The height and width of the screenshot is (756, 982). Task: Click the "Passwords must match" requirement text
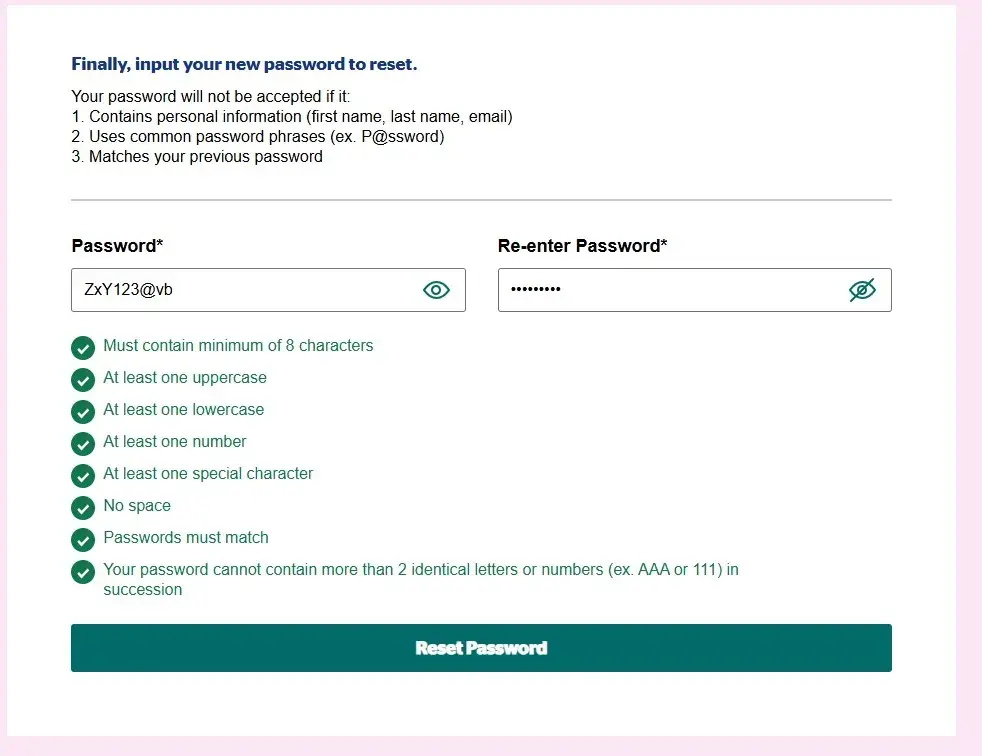pyautogui.click(x=186, y=538)
